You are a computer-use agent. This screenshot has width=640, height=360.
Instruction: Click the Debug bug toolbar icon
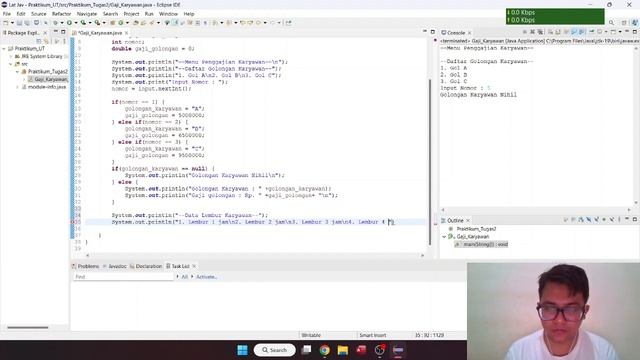pyautogui.click(x=55, y=23)
